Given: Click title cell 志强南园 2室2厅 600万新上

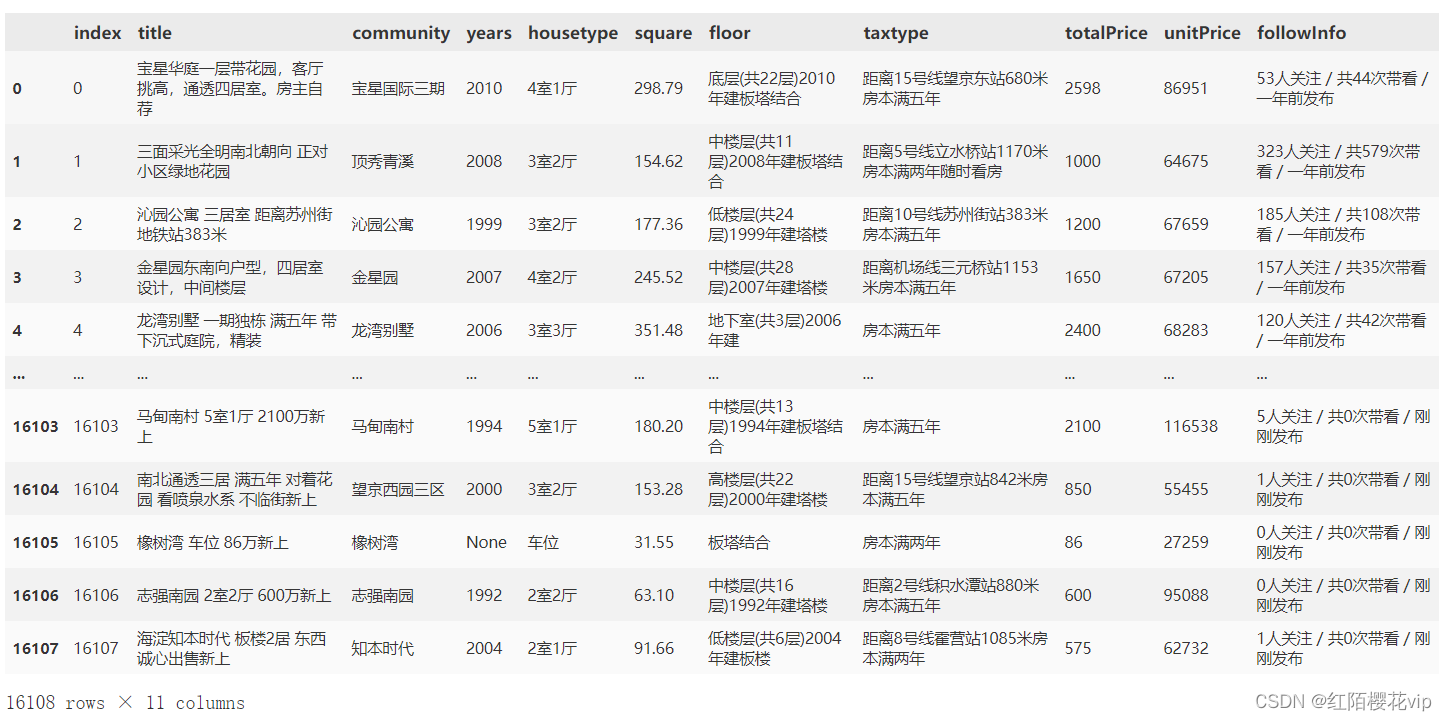Looking at the screenshot, I should point(234,595).
